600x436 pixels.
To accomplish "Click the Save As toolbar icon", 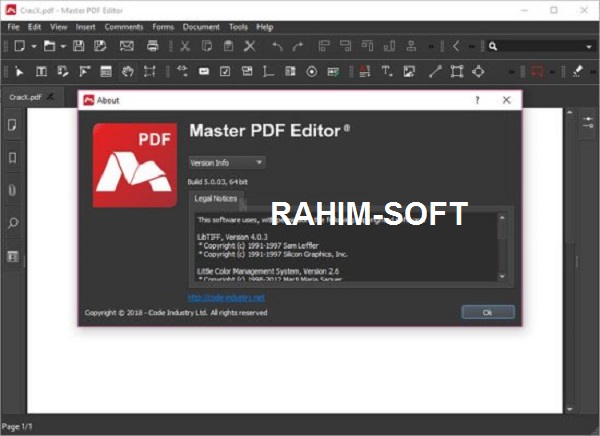I will [x=100, y=46].
